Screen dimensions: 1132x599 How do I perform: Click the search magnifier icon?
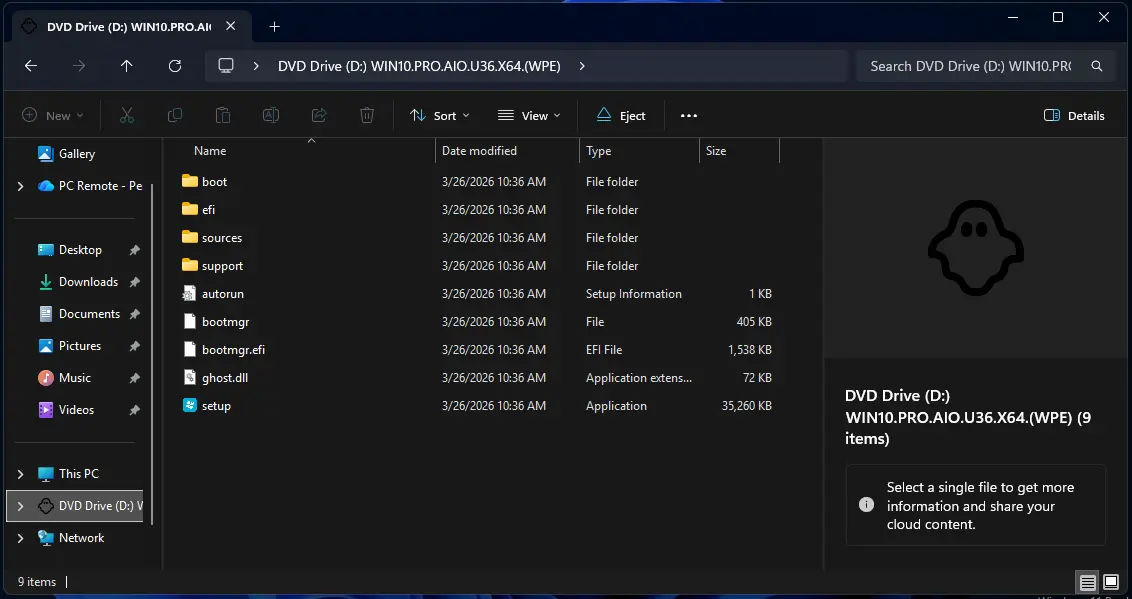[1097, 66]
